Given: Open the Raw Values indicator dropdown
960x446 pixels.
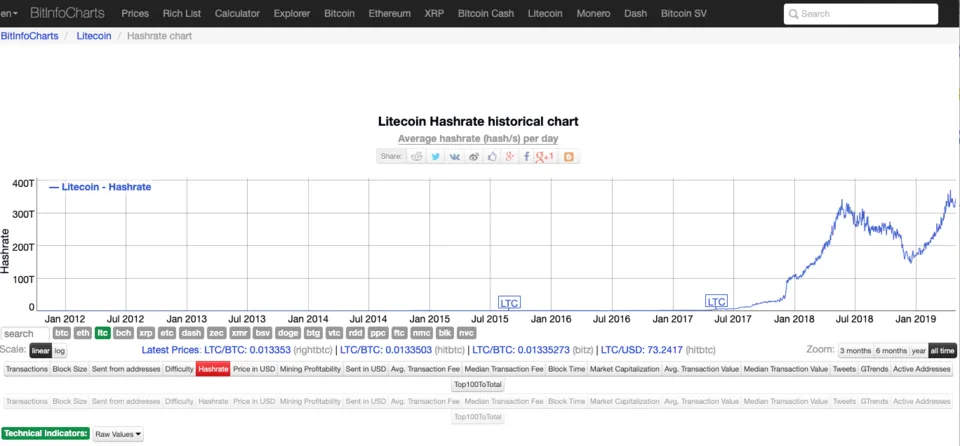Looking at the screenshot, I should (x=119, y=434).
